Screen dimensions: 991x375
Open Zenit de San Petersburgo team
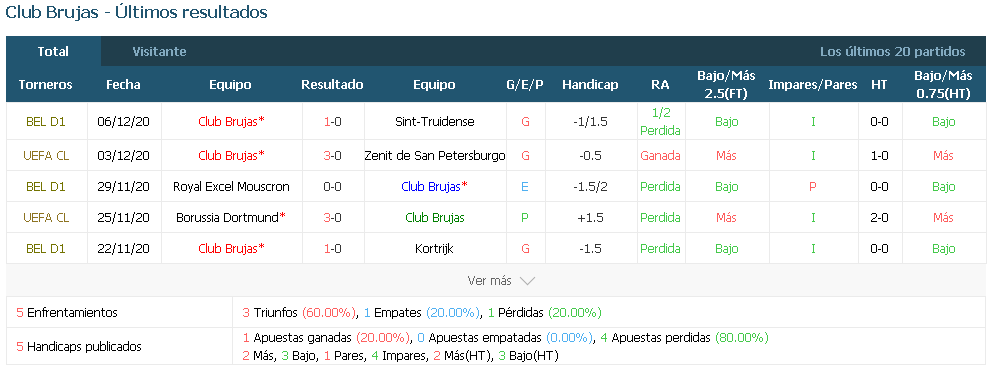click(x=435, y=155)
